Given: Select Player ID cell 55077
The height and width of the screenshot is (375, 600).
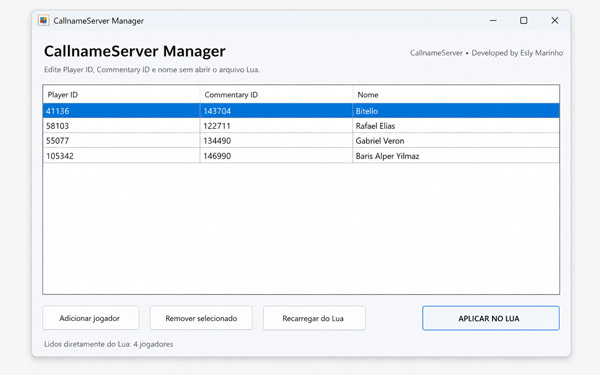Looking at the screenshot, I should click(x=121, y=141).
